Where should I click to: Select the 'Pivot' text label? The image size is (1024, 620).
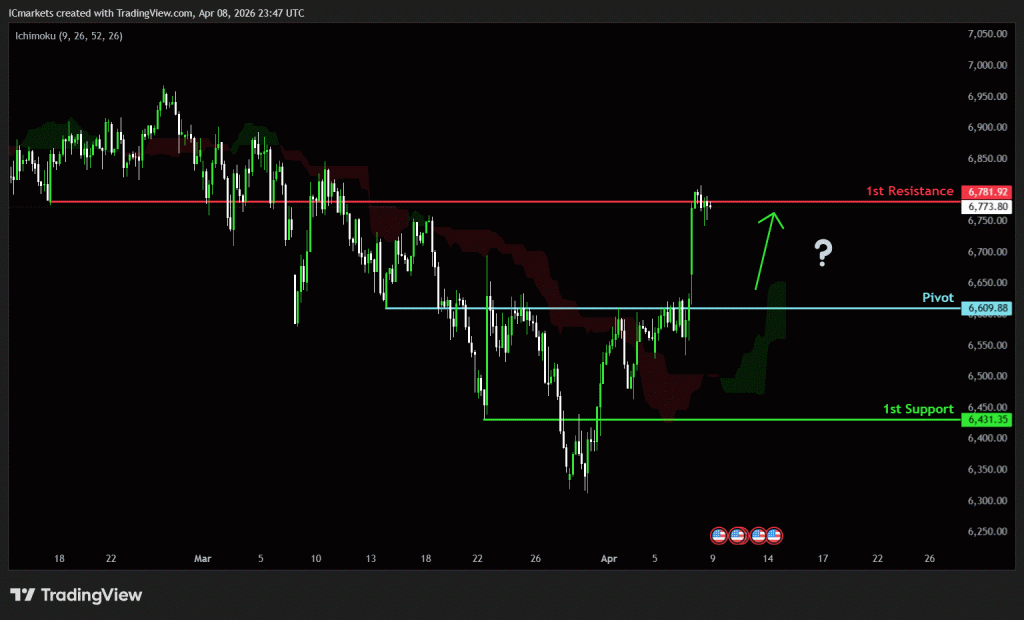937,298
